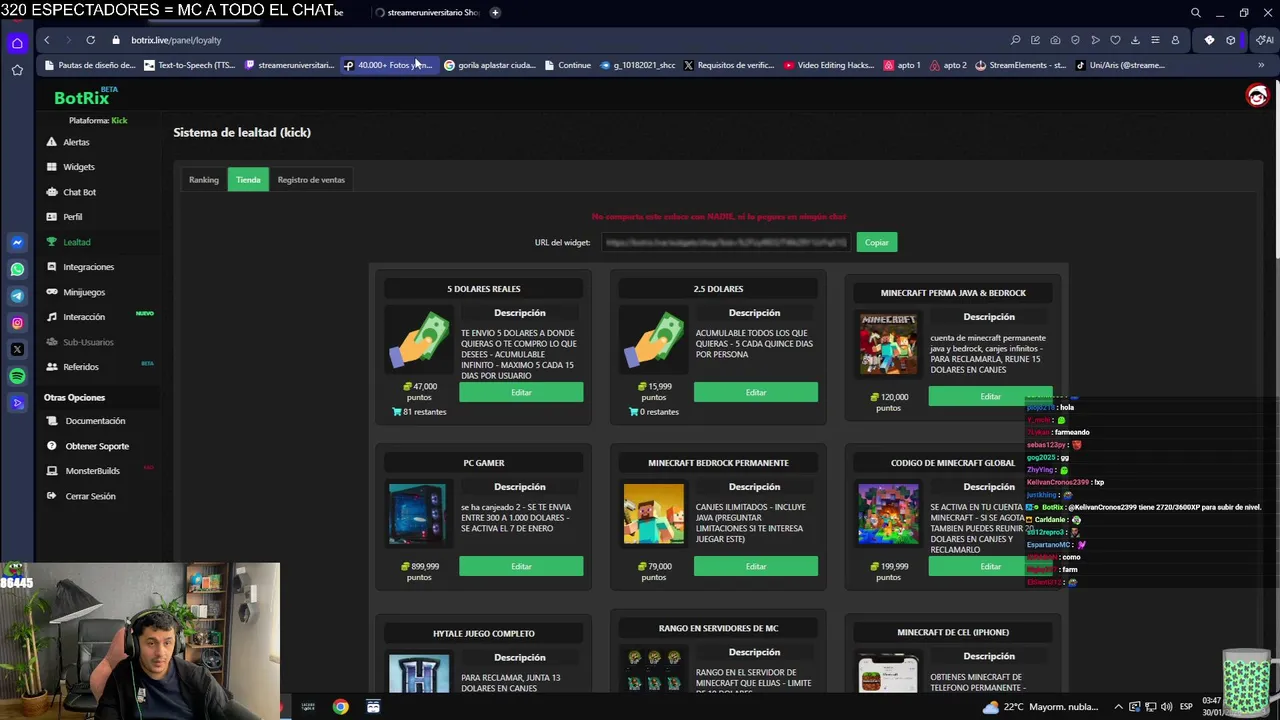
Task: Open Integraciones in the sidebar
Action: coord(88,267)
